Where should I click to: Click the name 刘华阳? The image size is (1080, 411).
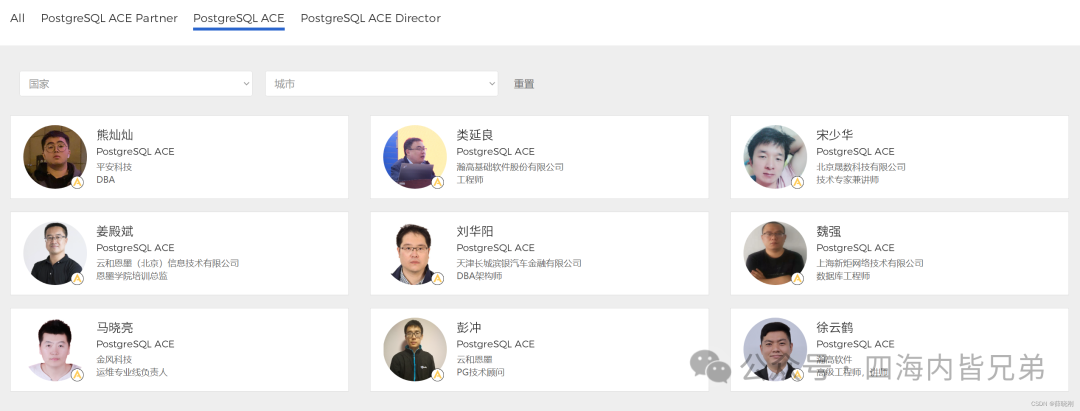475,231
